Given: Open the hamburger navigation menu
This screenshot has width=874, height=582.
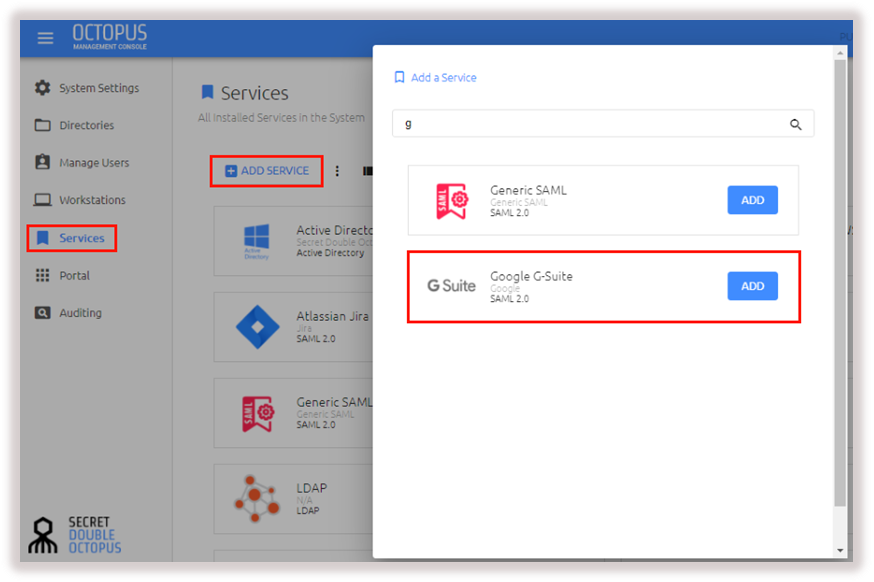Looking at the screenshot, I should coord(45,38).
